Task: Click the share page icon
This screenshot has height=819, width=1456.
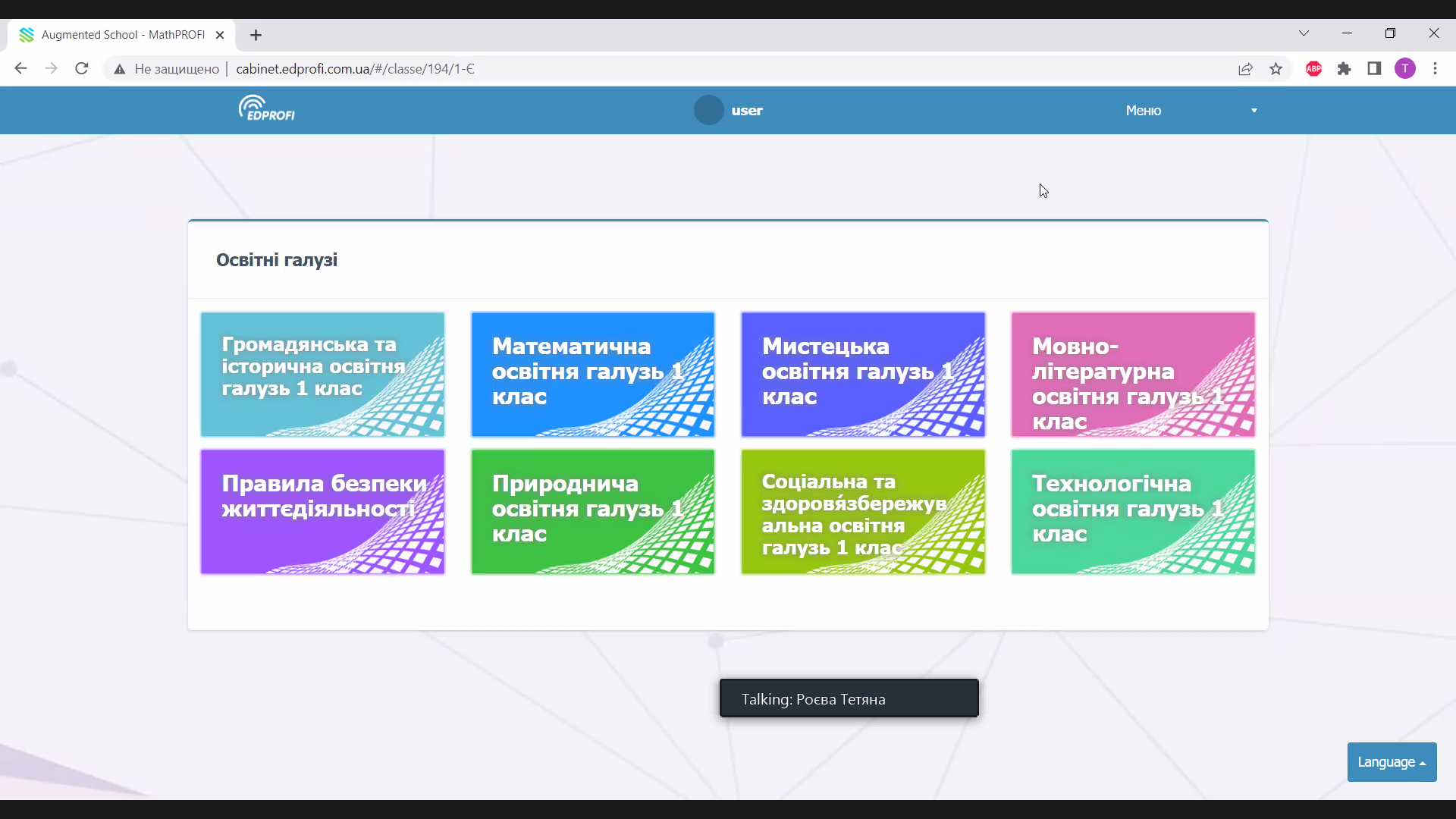Action: [1245, 69]
